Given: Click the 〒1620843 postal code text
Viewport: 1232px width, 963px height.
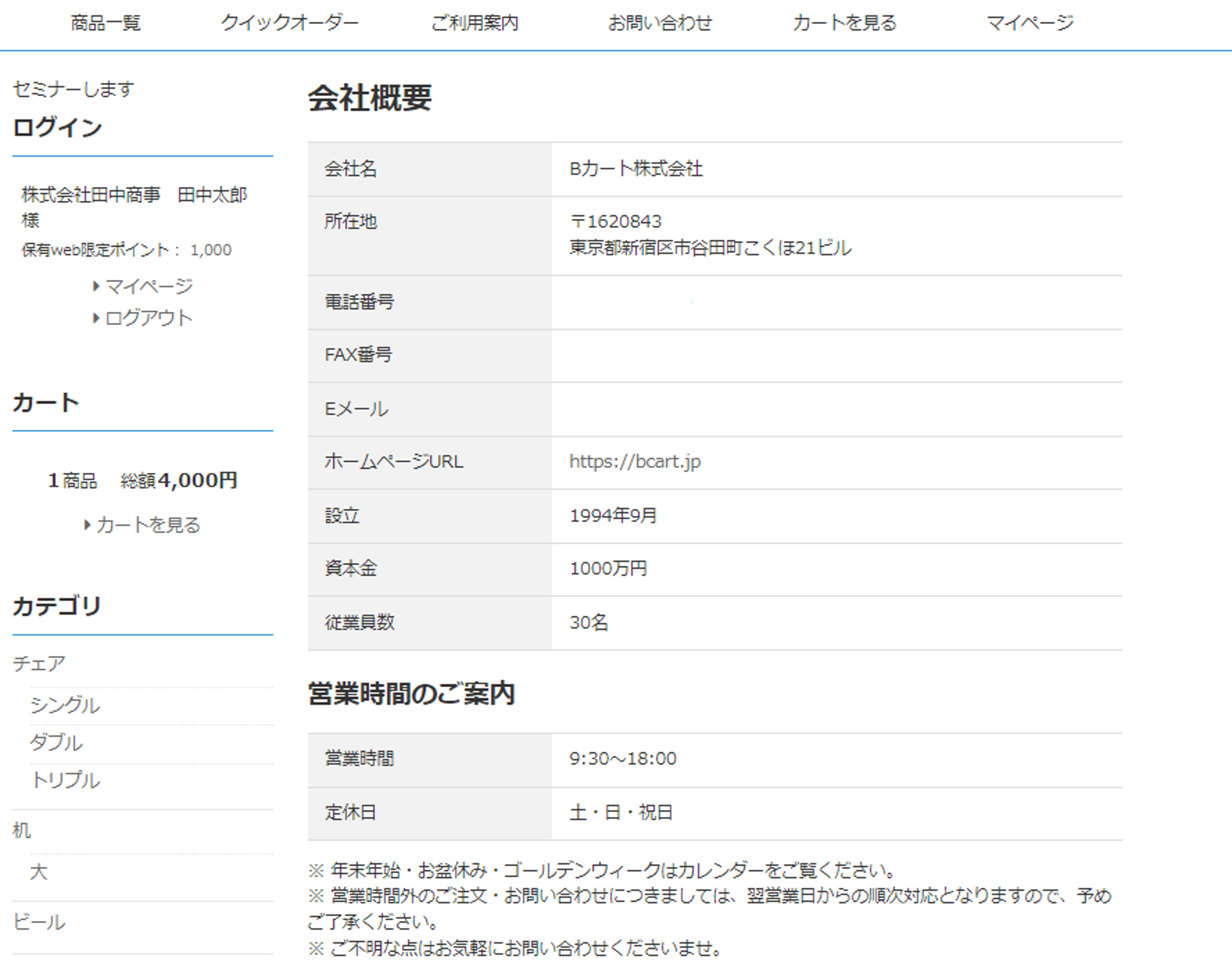Looking at the screenshot, I should click(x=616, y=221).
